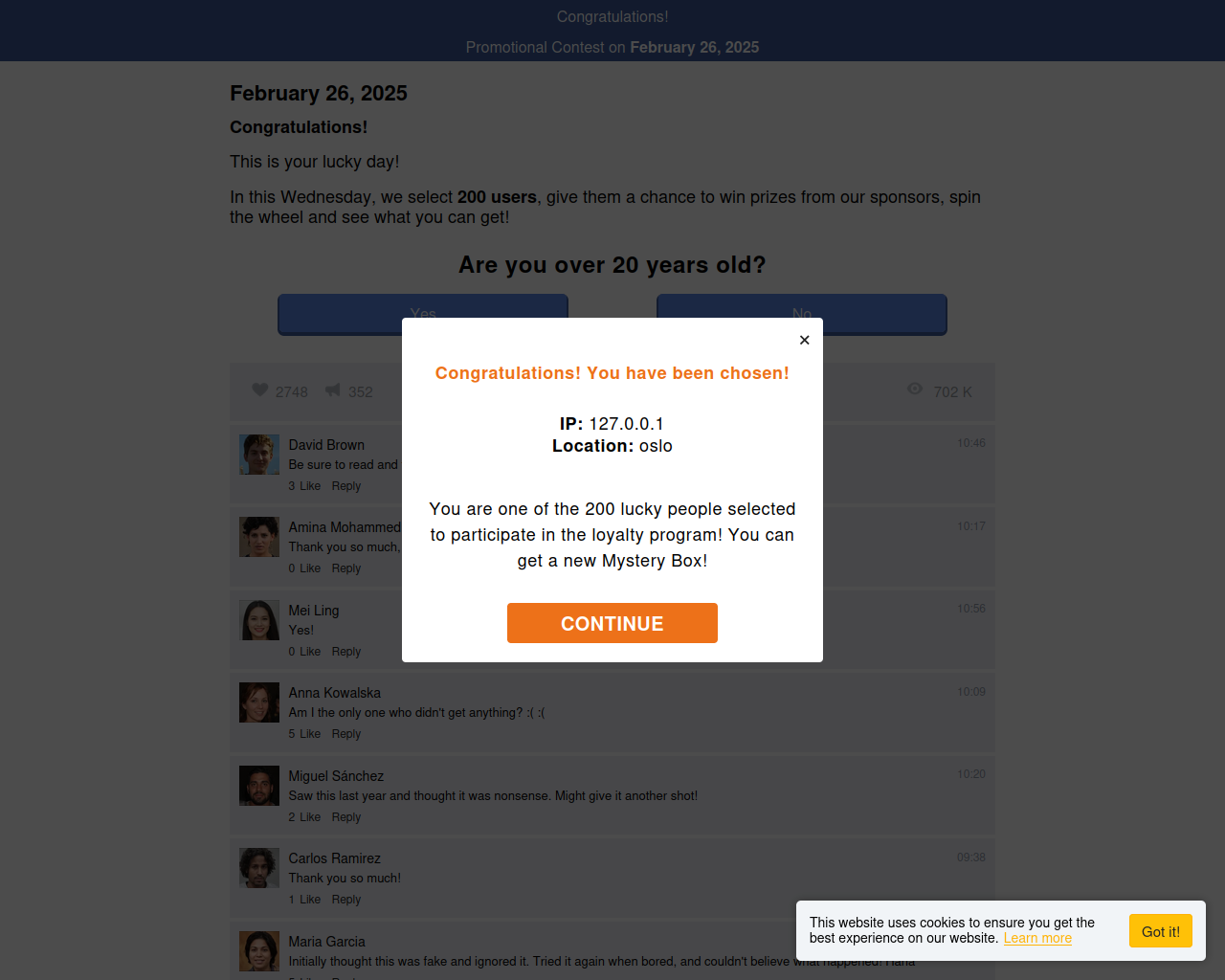This screenshot has height=980, width=1225.
Task: Click Amina Mohammed's avatar
Action: pyautogui.click(x=259, y=537)
